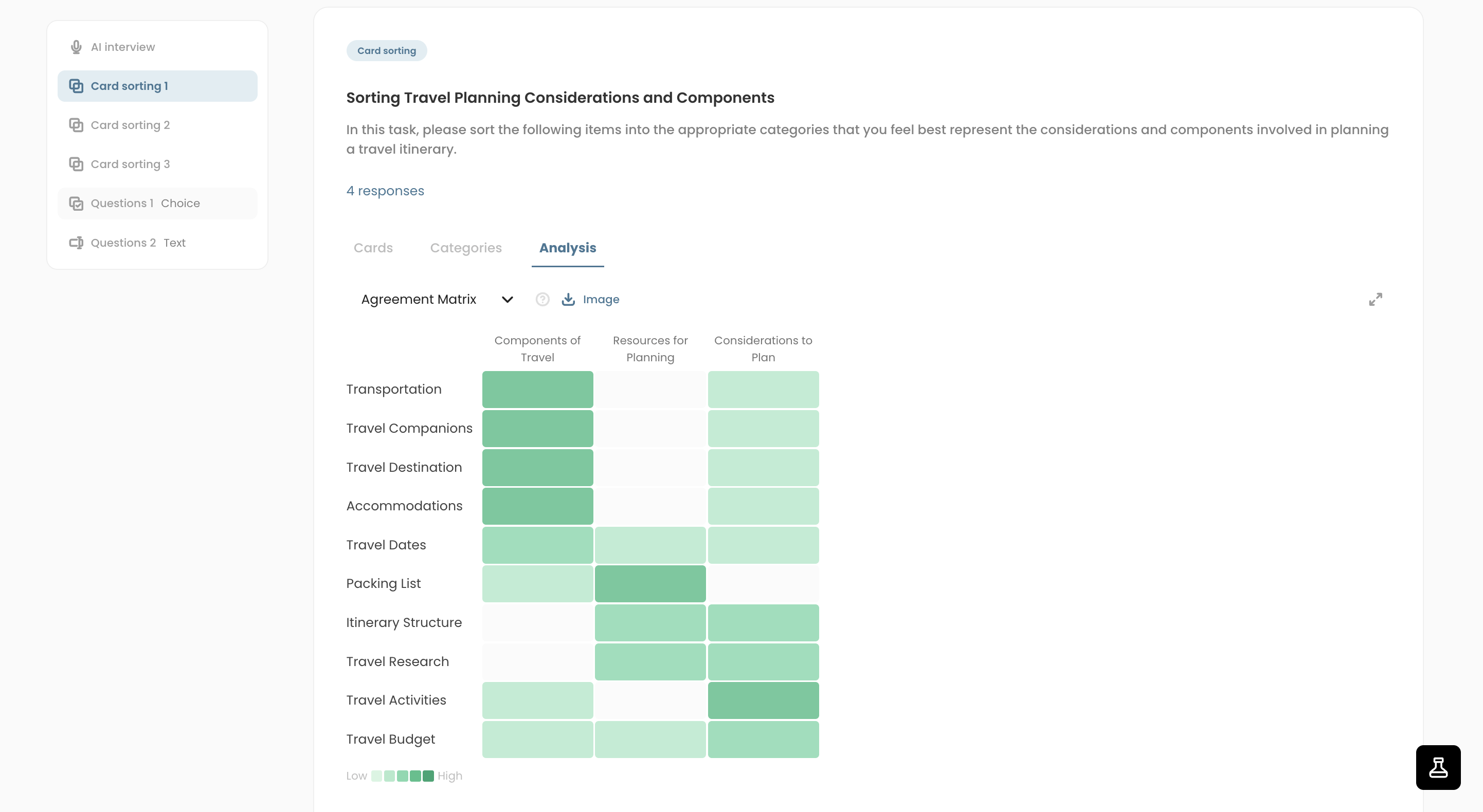Viewport: 1483px width, 812px height.
Task: Click the Card sorting tag badge
Action: [x=386, y=51]
